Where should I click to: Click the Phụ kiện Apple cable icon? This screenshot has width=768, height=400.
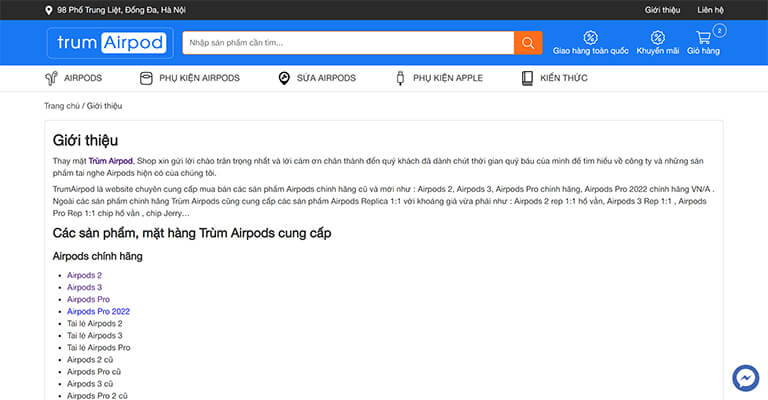tap(400, 78)
